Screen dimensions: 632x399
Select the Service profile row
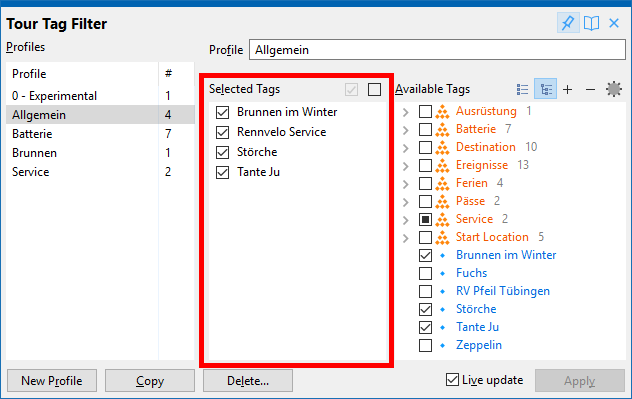pyautogui.click(x=100, y=172)
